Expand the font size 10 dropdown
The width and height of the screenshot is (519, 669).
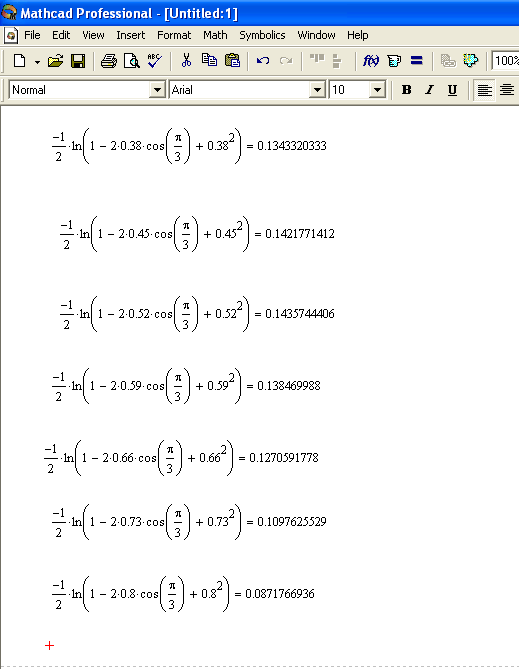pyautogui.click(x=377, y=90)
